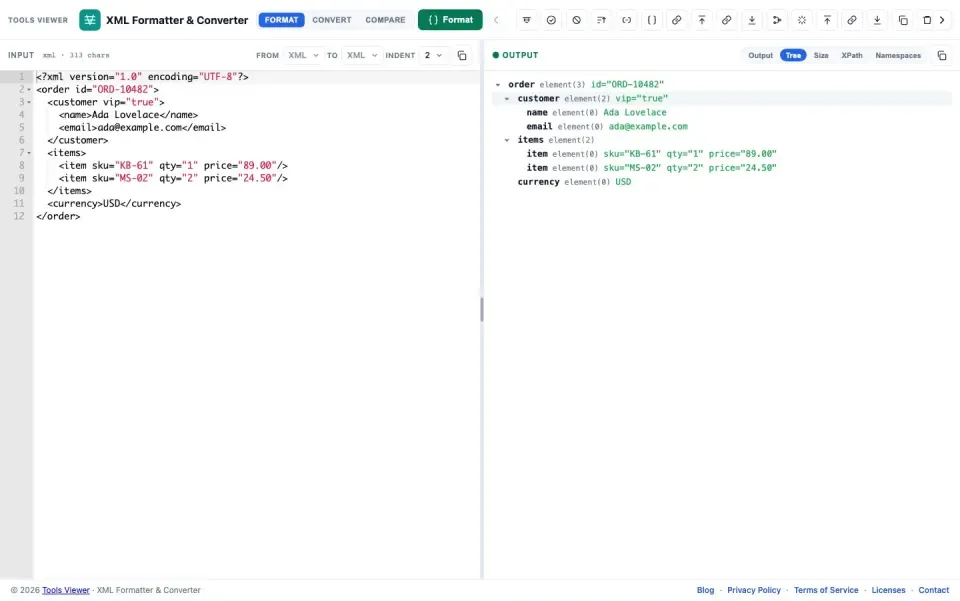This screenshot has height=601, width=960.
Task: Open the TO format XML dropdown
Action: tap(362, 55)
